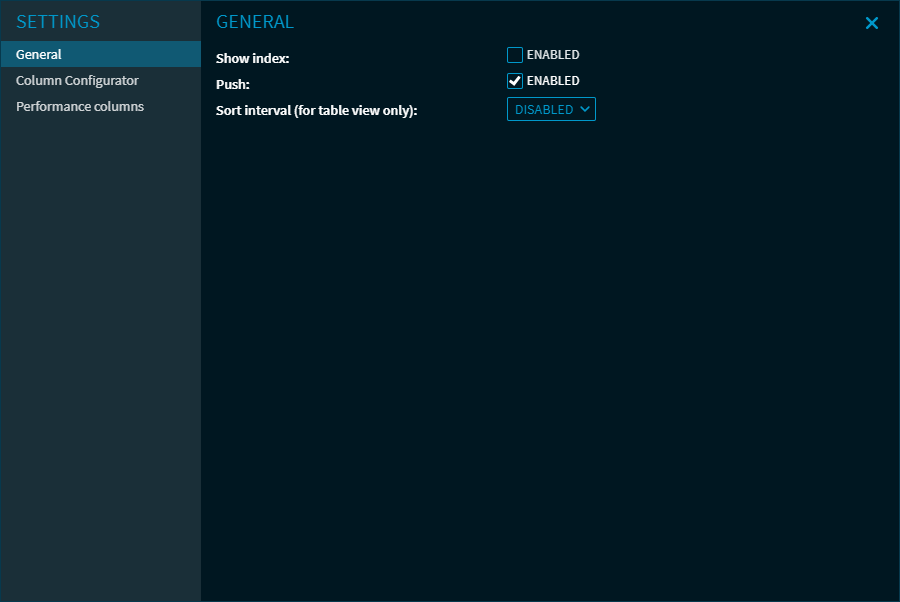This screenshot has width=900, height=602.
Task: Switch to Performance columns settings
Action: 80,107
